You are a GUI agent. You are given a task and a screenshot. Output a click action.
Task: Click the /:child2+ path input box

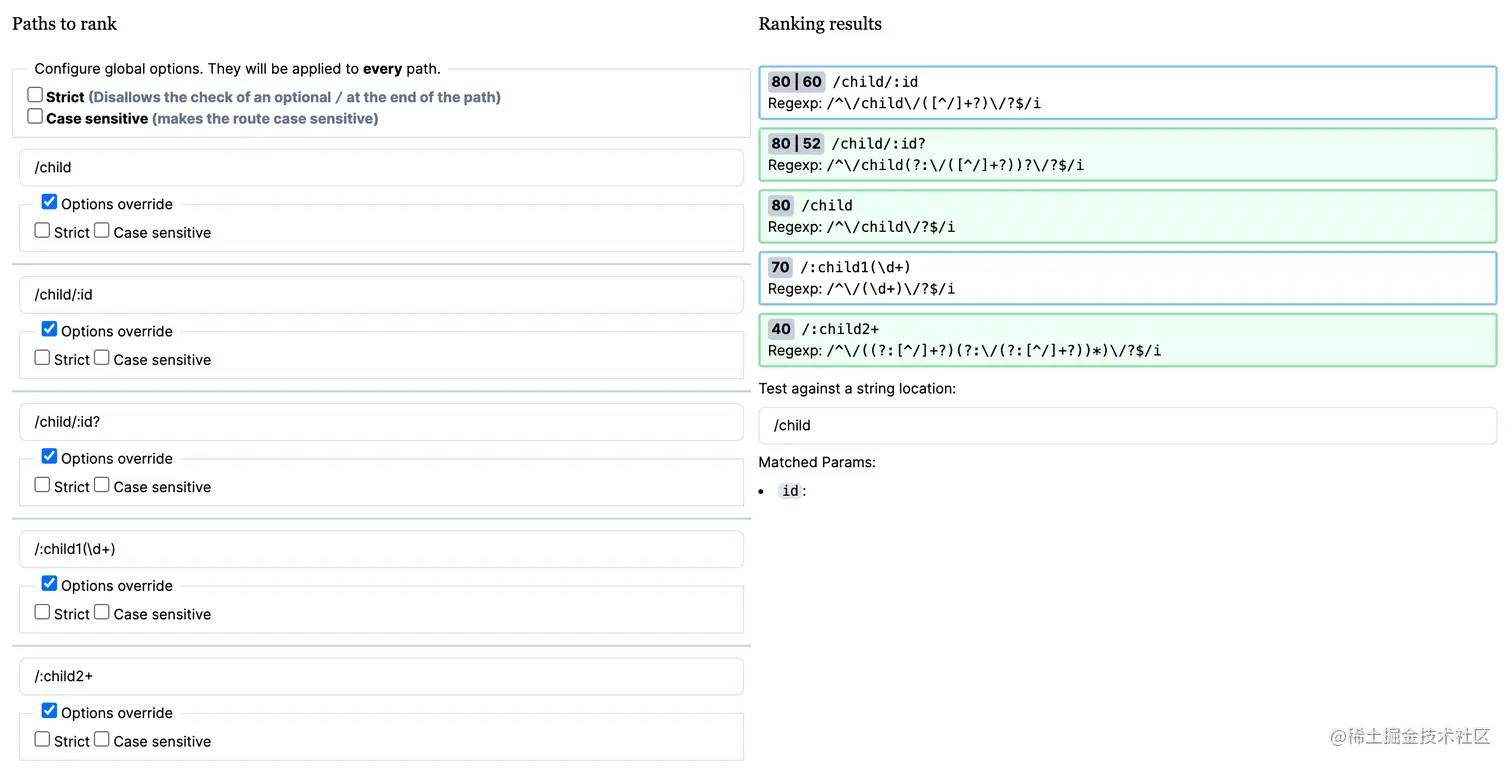pyautogui.click(x=381, y=676)
